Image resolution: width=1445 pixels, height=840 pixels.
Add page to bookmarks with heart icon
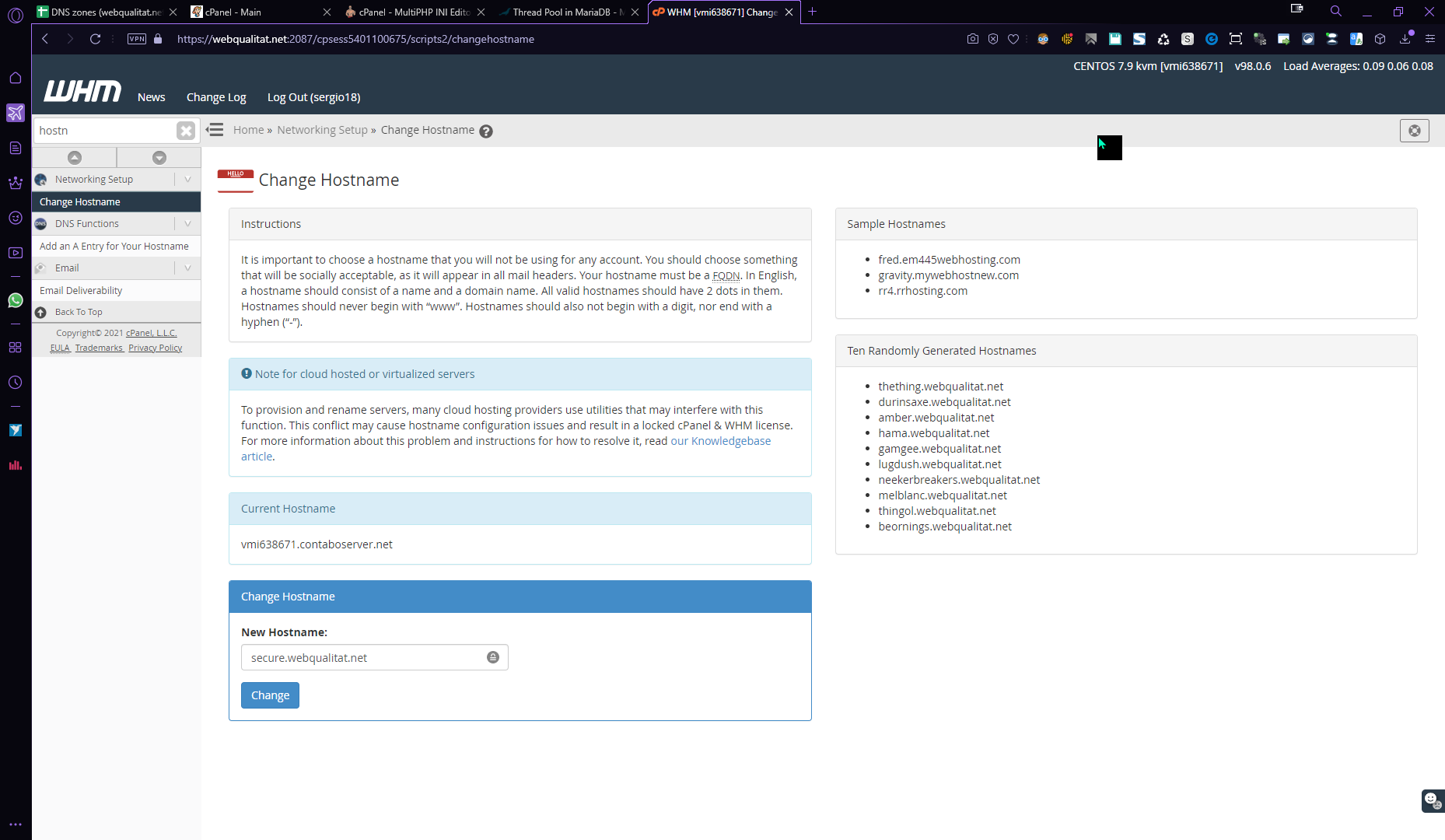click(1013, 39)
